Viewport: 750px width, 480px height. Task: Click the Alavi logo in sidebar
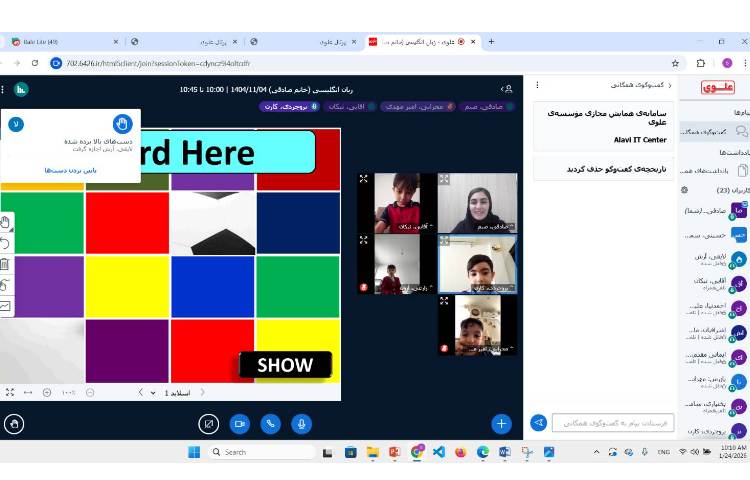coord(717,87)
